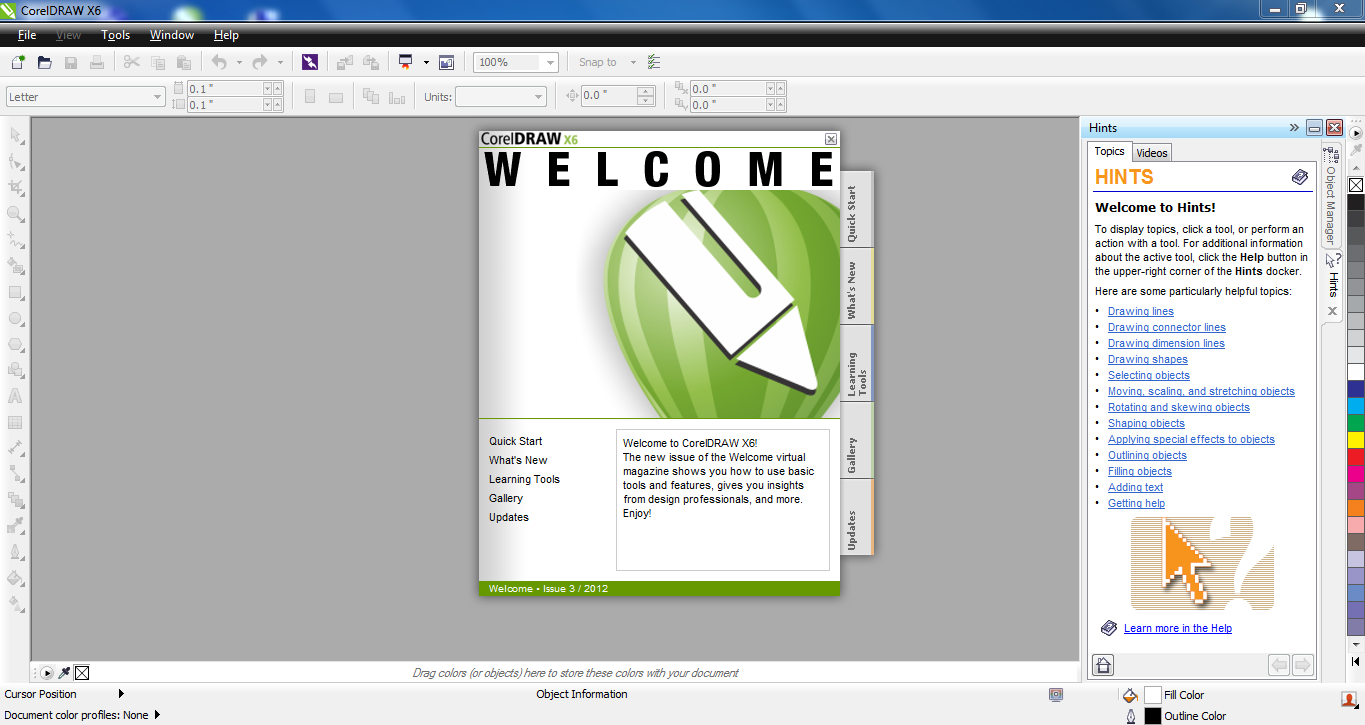Open the Tools menu
This screenshot has height=725, width=1365.
pos(116,35)
